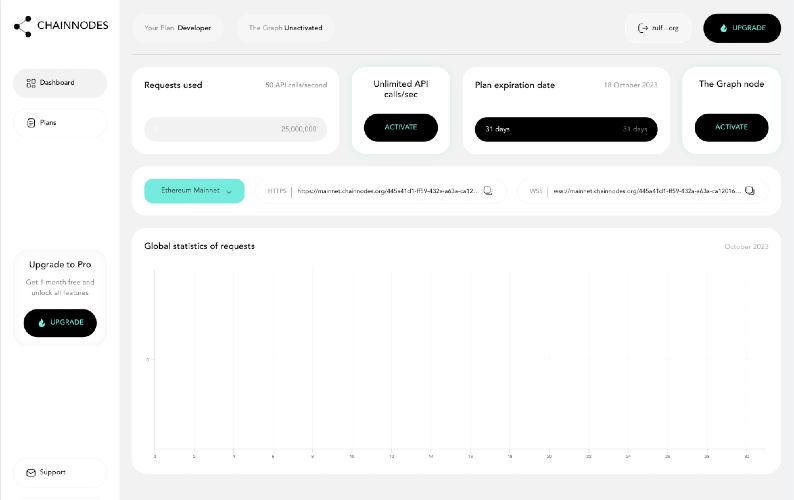
Task: Click the Your Plan Developer pill
Action: tap(177, 28)
